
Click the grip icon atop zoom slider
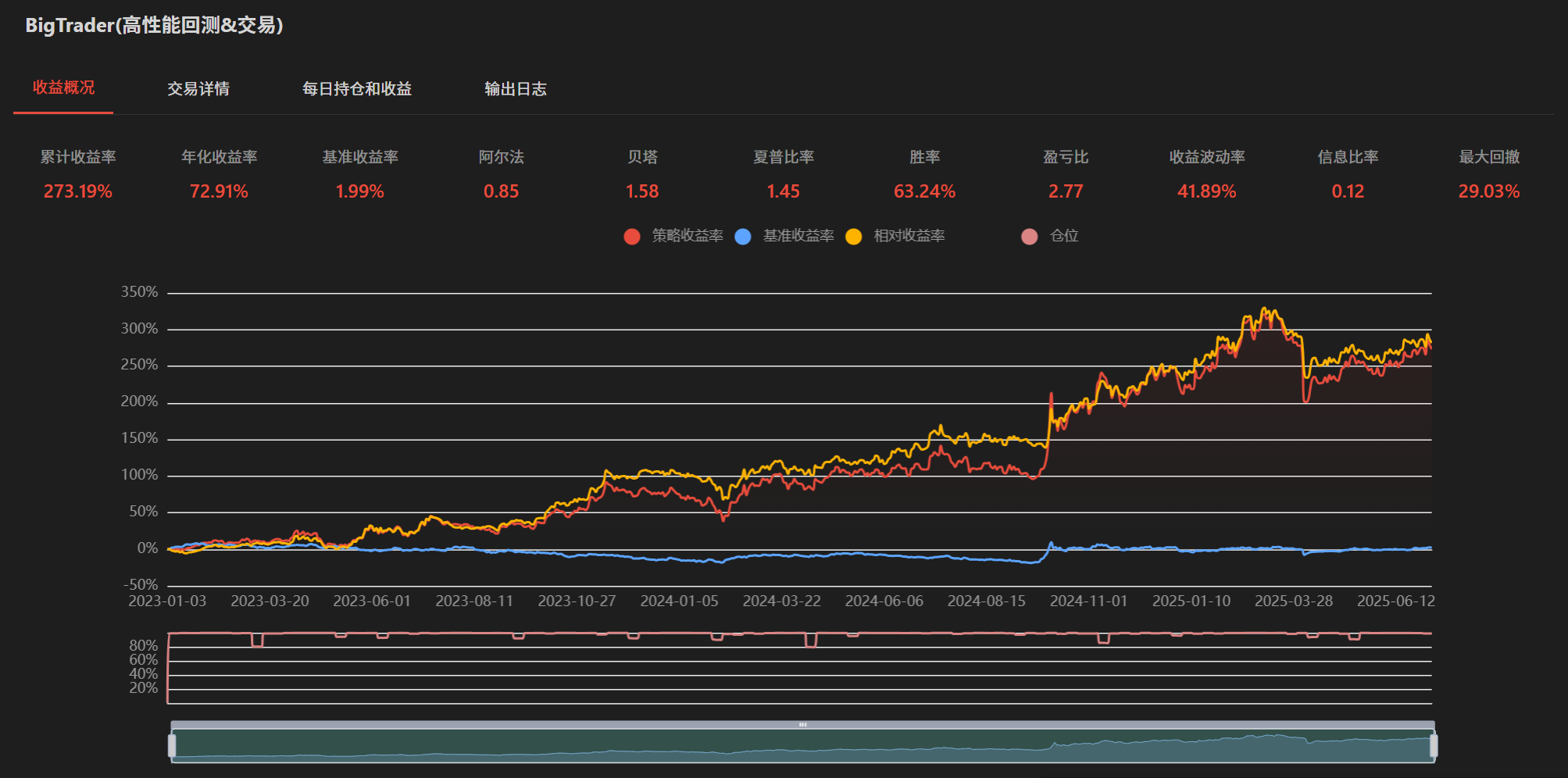coord(802,725)
